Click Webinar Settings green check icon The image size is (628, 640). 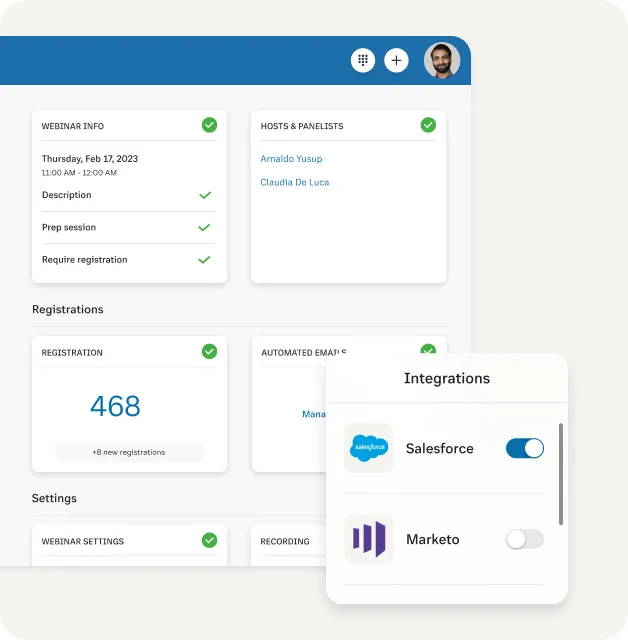(209, 540)
